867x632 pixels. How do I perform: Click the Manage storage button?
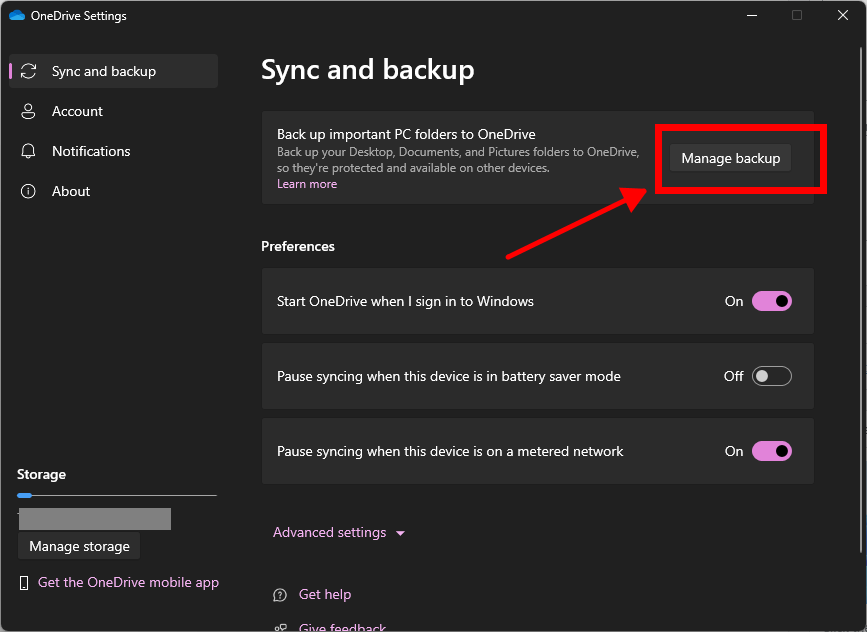(x=79, y=546)
